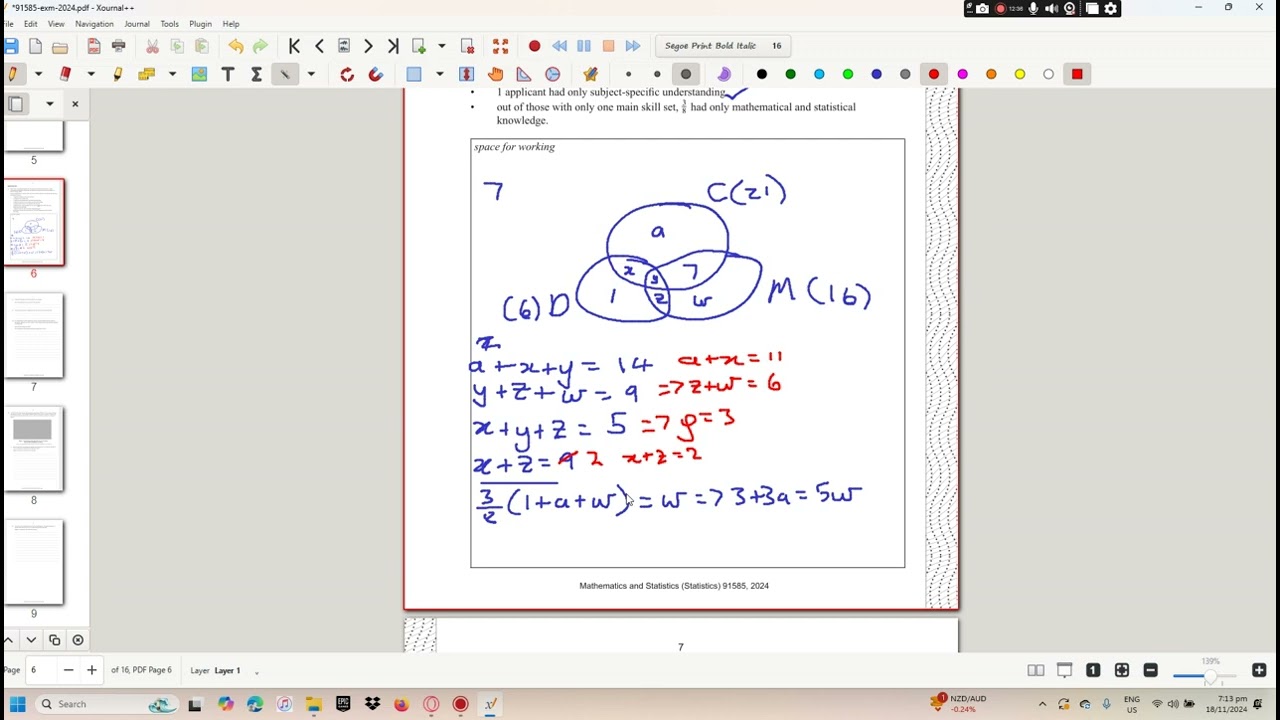
Task: Open the sidebar preview type dropdown
Action: coord(50,104)
